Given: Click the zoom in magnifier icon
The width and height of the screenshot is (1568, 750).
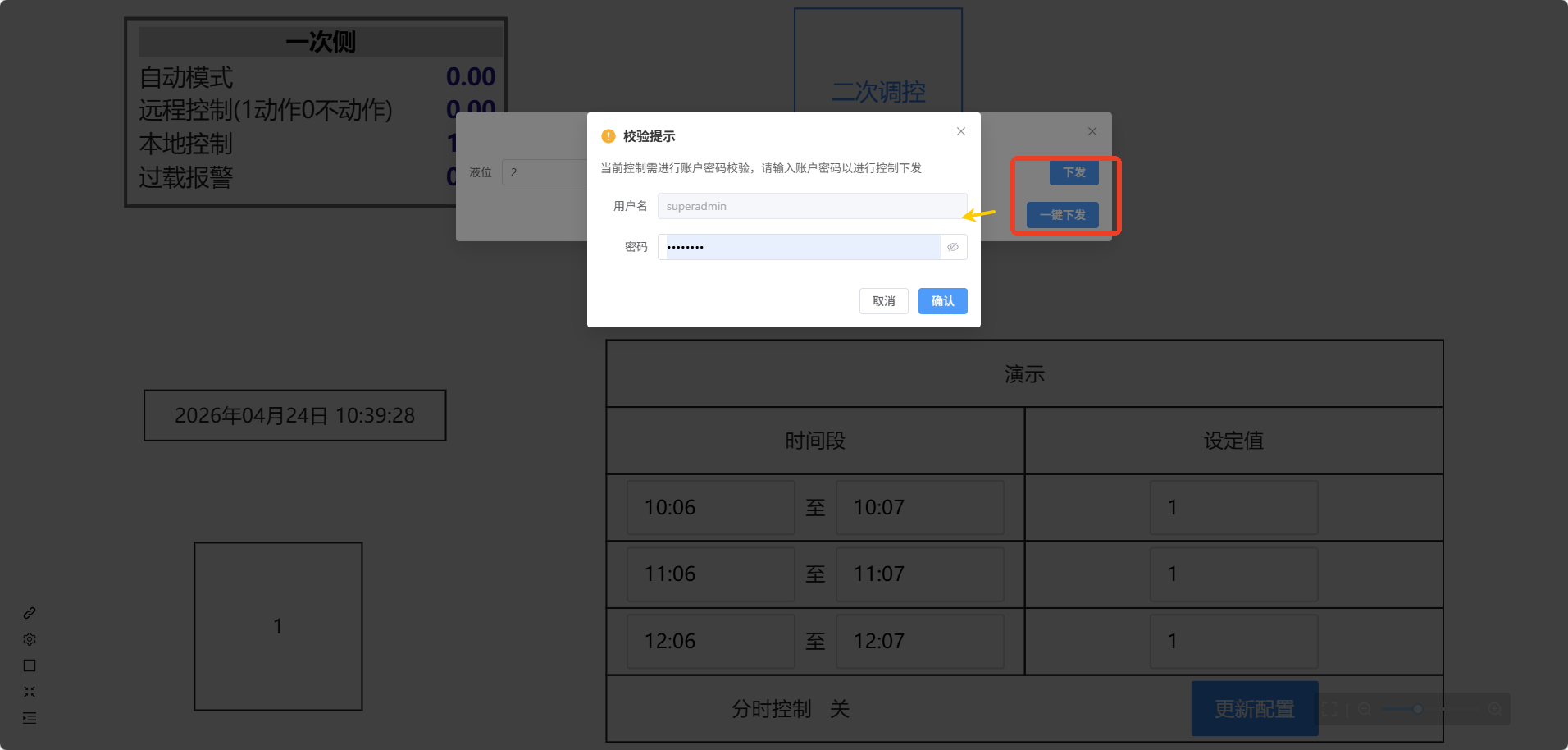Looking at the screenshot, I should (1495, 709).
